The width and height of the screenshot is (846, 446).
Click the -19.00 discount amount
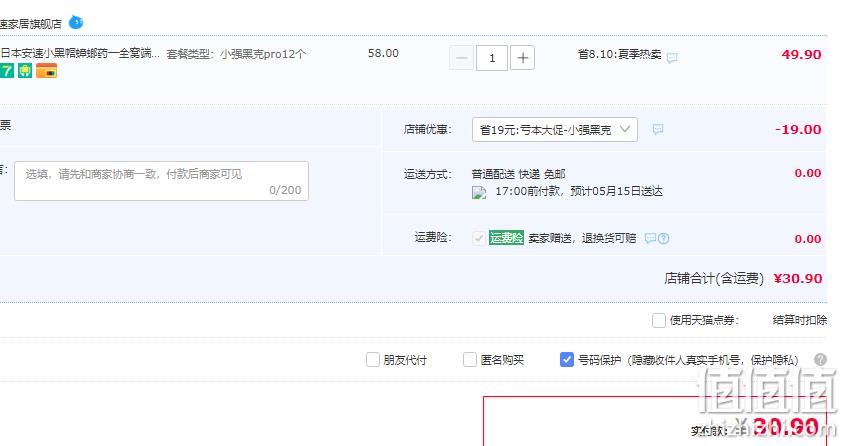(798, 129)
